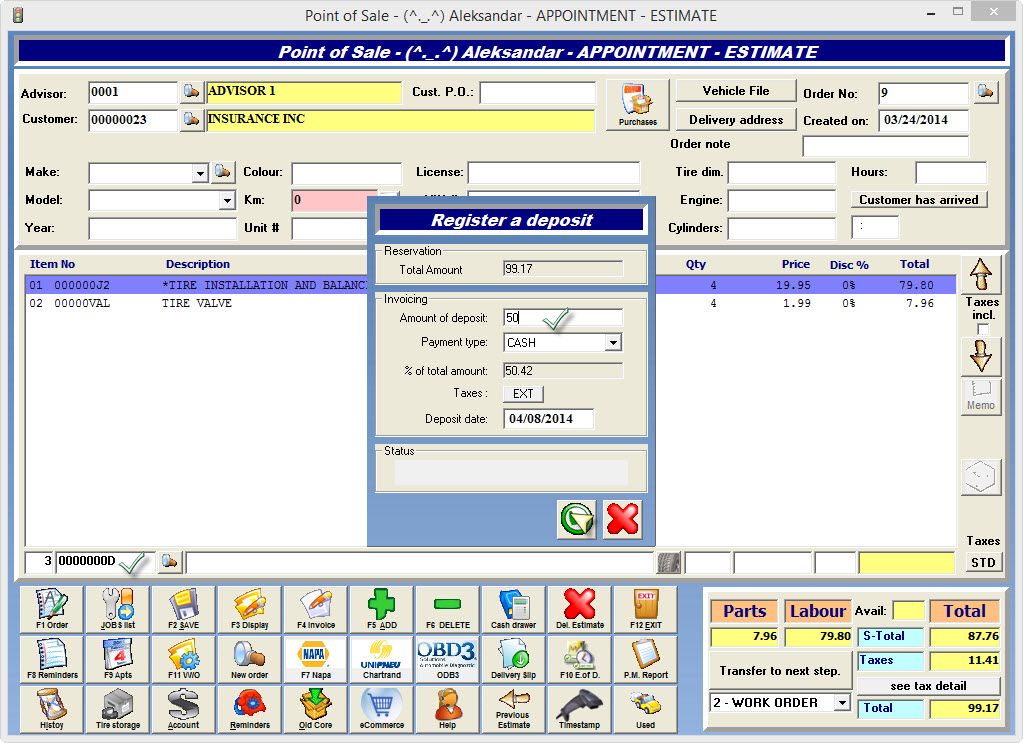Open the Make dropdown
This screenshot has height=743, width=1023.
point(200,173)
